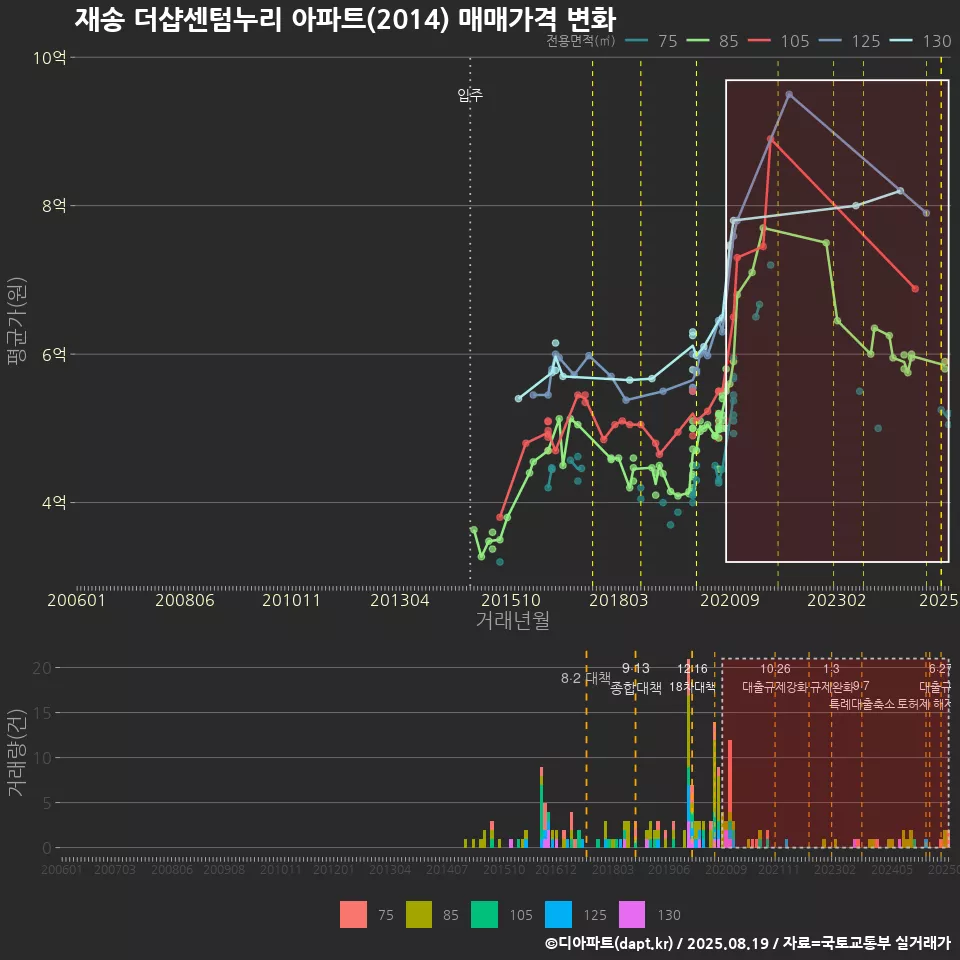Click the 15 tick on volume axis
Viewport: 960px width, 960px height.
42,713
